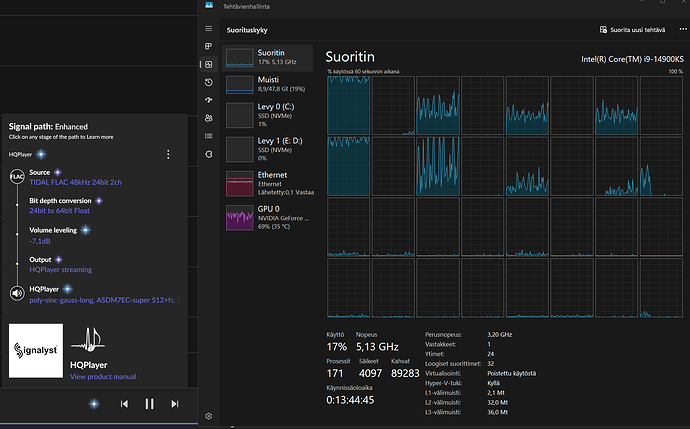
Task: Click the Signalyst logo thumbnail
Action: [36, 351]
